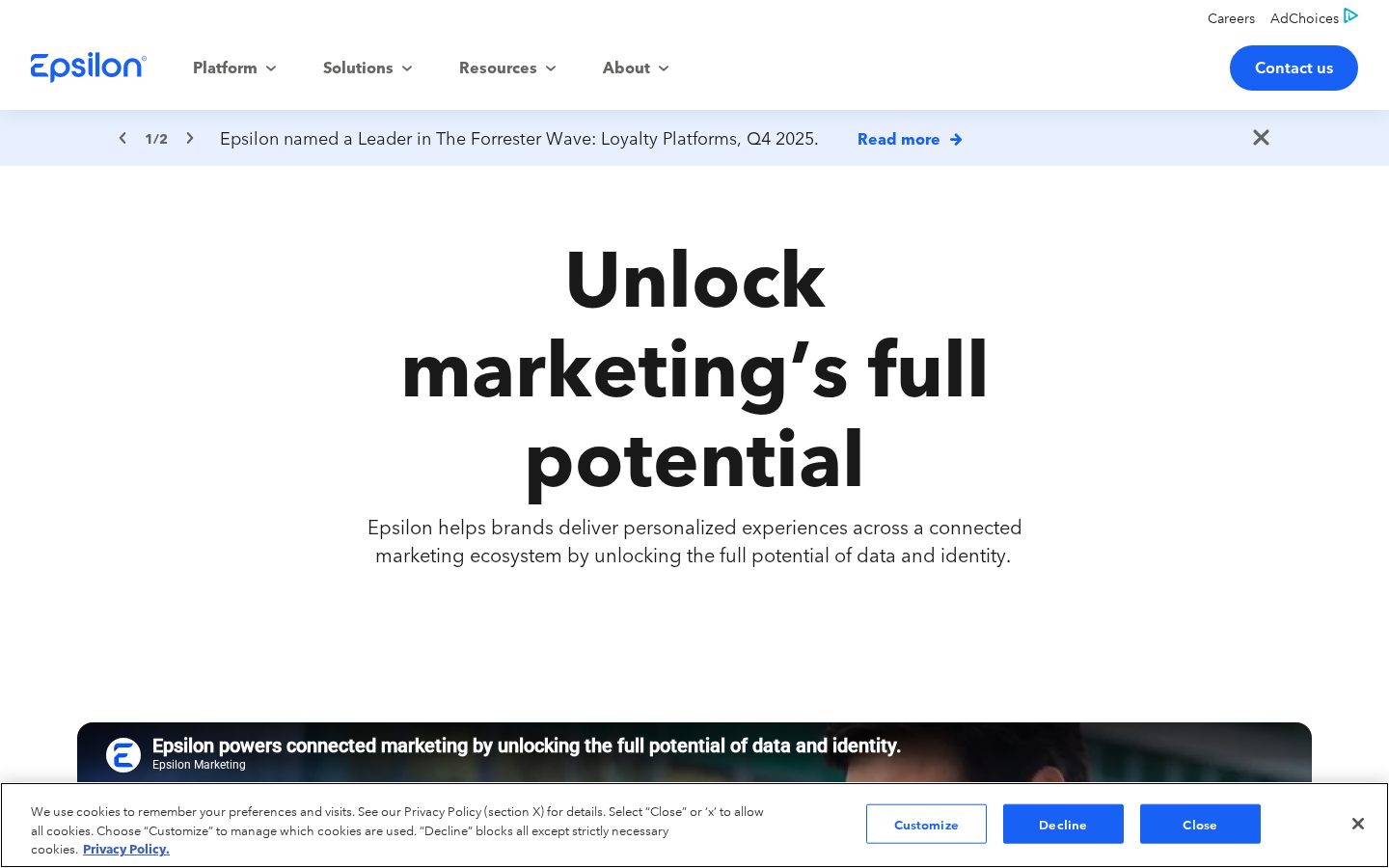The height and width of the screenshot is (868, 1389).
Task: Open the video title about connected marketing
Action: coord(527,746)
